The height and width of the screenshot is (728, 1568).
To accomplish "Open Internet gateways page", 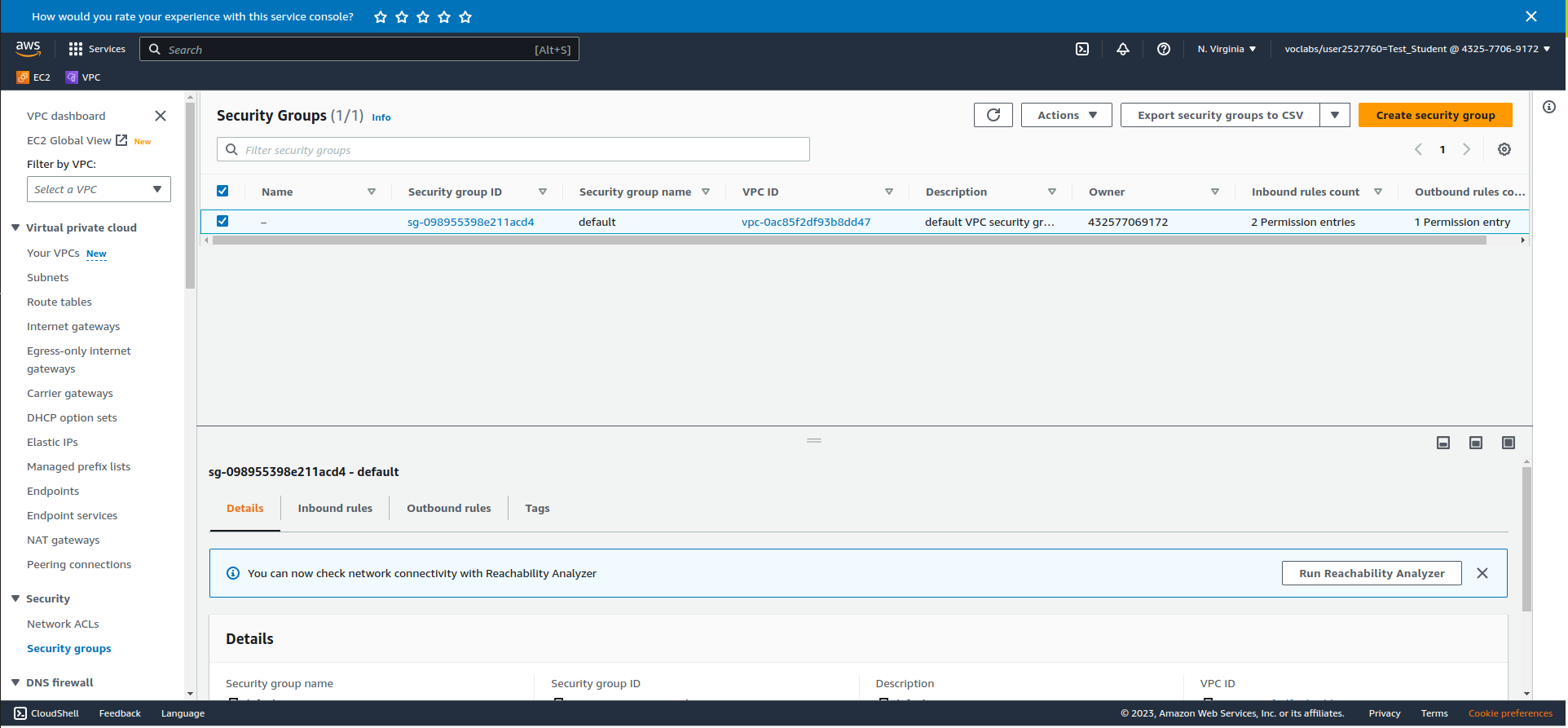I will coord(73,326).
